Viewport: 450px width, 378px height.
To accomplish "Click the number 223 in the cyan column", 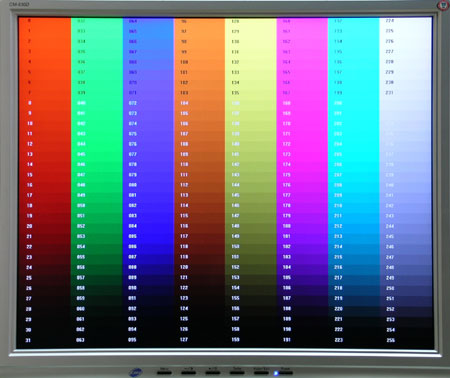I will [339, 340].
